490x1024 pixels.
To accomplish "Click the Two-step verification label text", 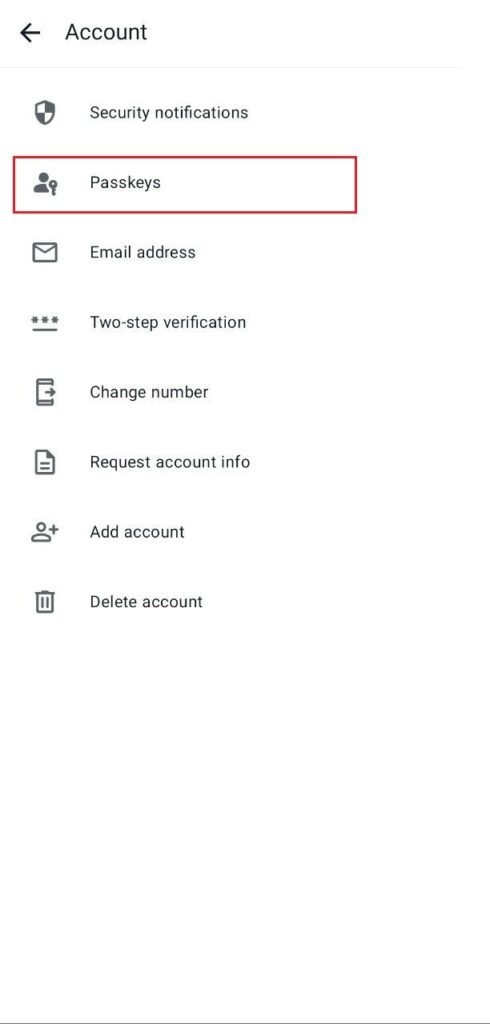I will pos(168,323).
